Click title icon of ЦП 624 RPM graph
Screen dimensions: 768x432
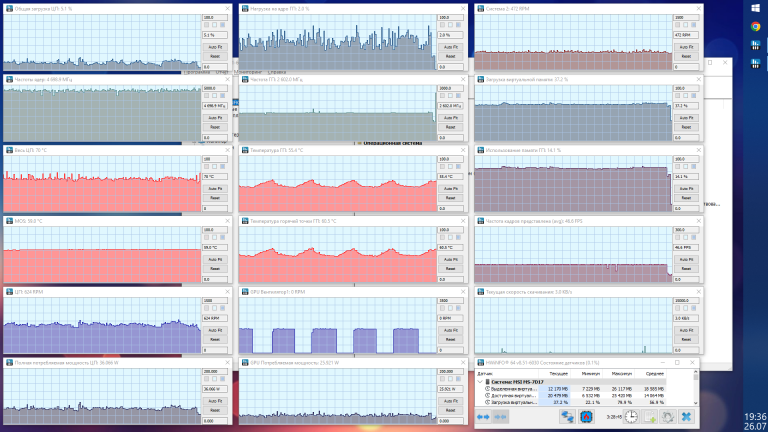pos(9,292)
